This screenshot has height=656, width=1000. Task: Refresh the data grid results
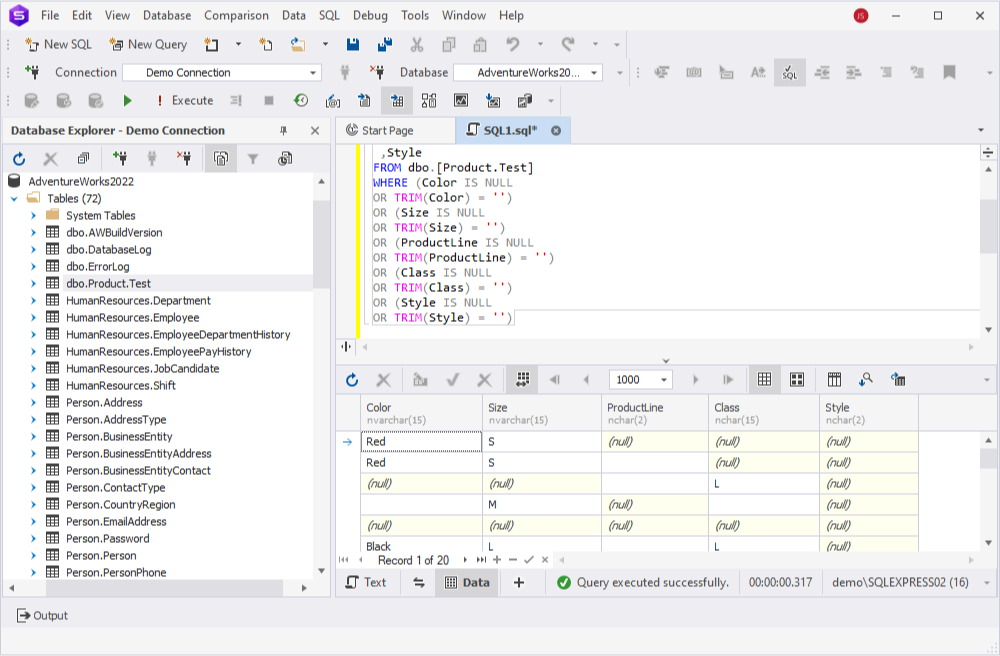click(352, 380)
